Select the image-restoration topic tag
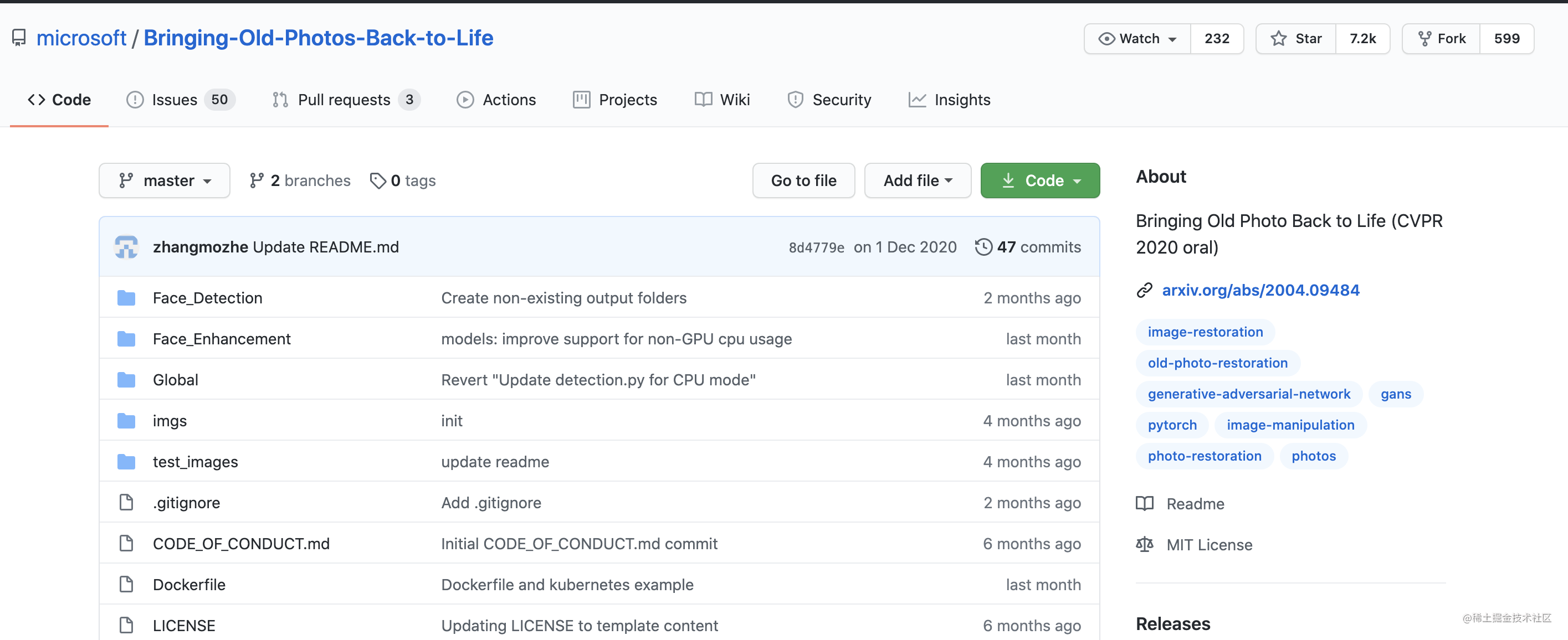This screenshot has width=1568, height=640. (x=1205, y=332)
